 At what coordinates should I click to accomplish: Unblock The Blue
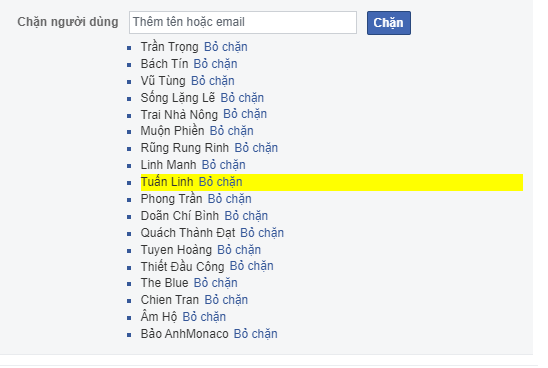click(x=216, y=283)
